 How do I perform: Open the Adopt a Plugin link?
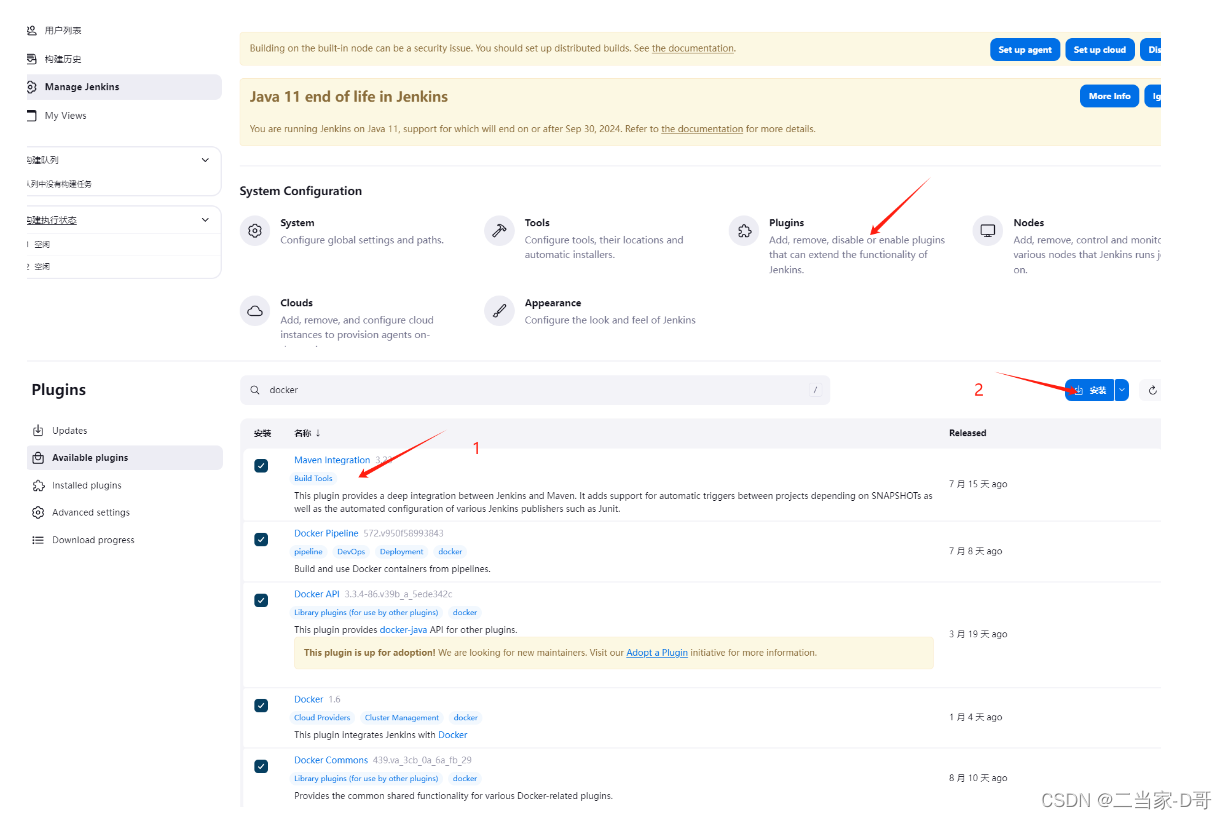pos(657,653)
